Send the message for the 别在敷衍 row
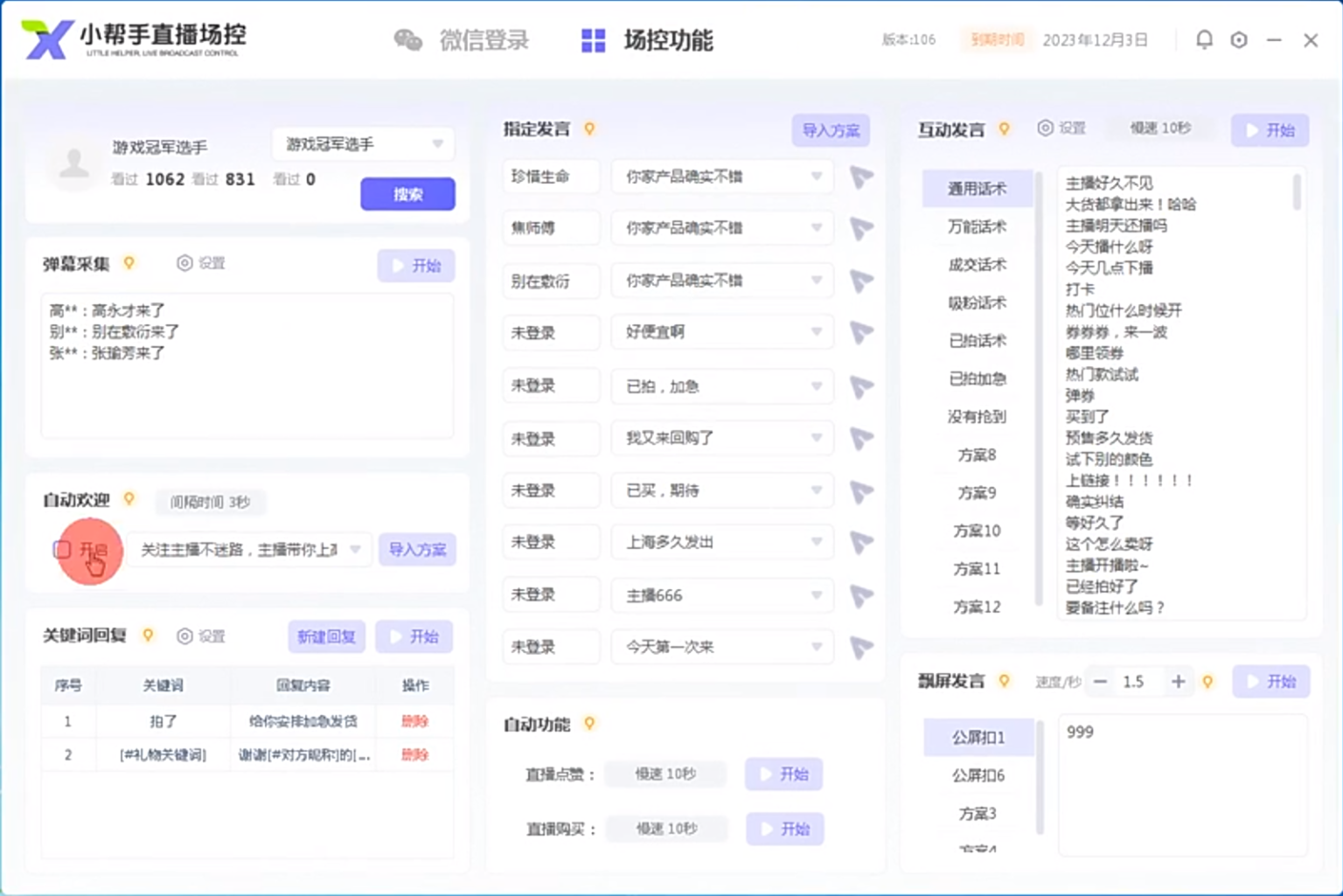Image resolution: width=1343 pixels, height=896 pixels. point(861,281)
